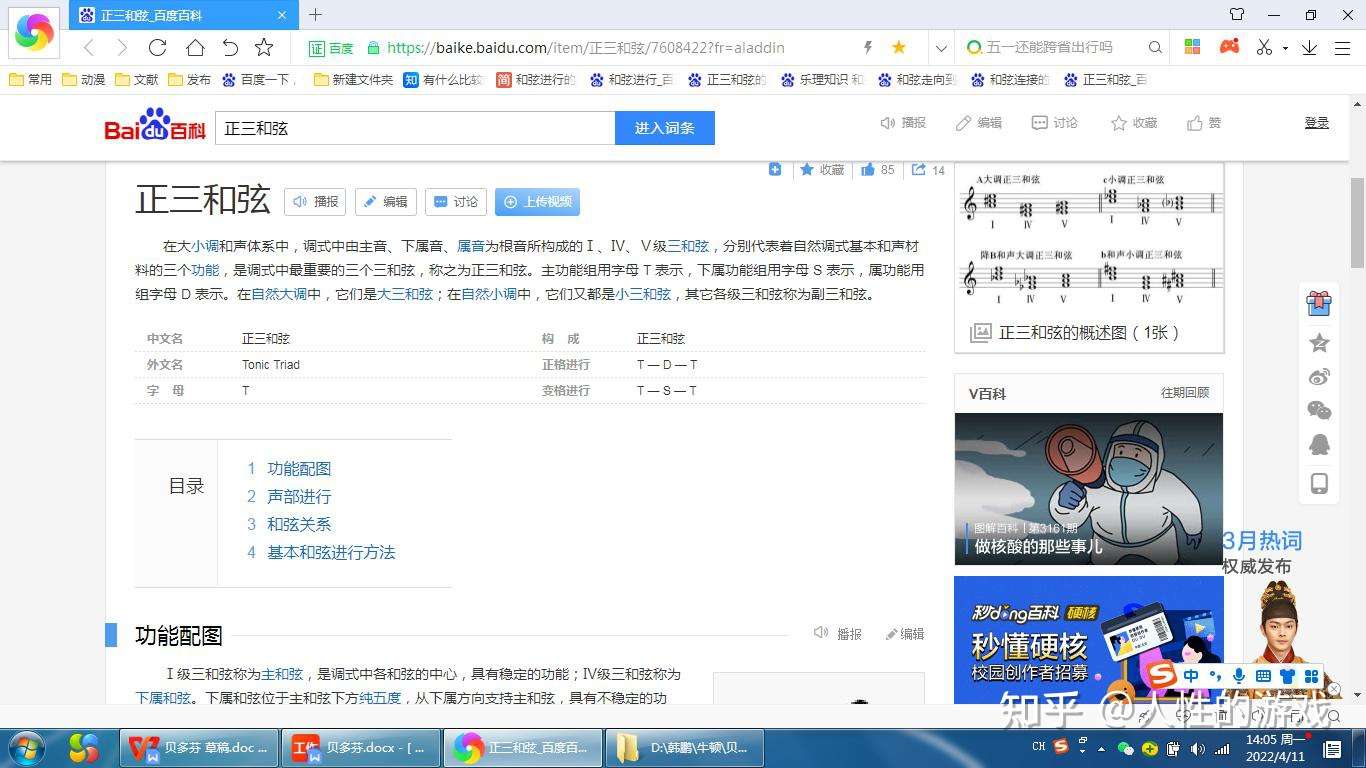The width and height of the screenshot is (1366, 768).
Task: Click the lightning icon in the address bar
Action: (869, 47)
